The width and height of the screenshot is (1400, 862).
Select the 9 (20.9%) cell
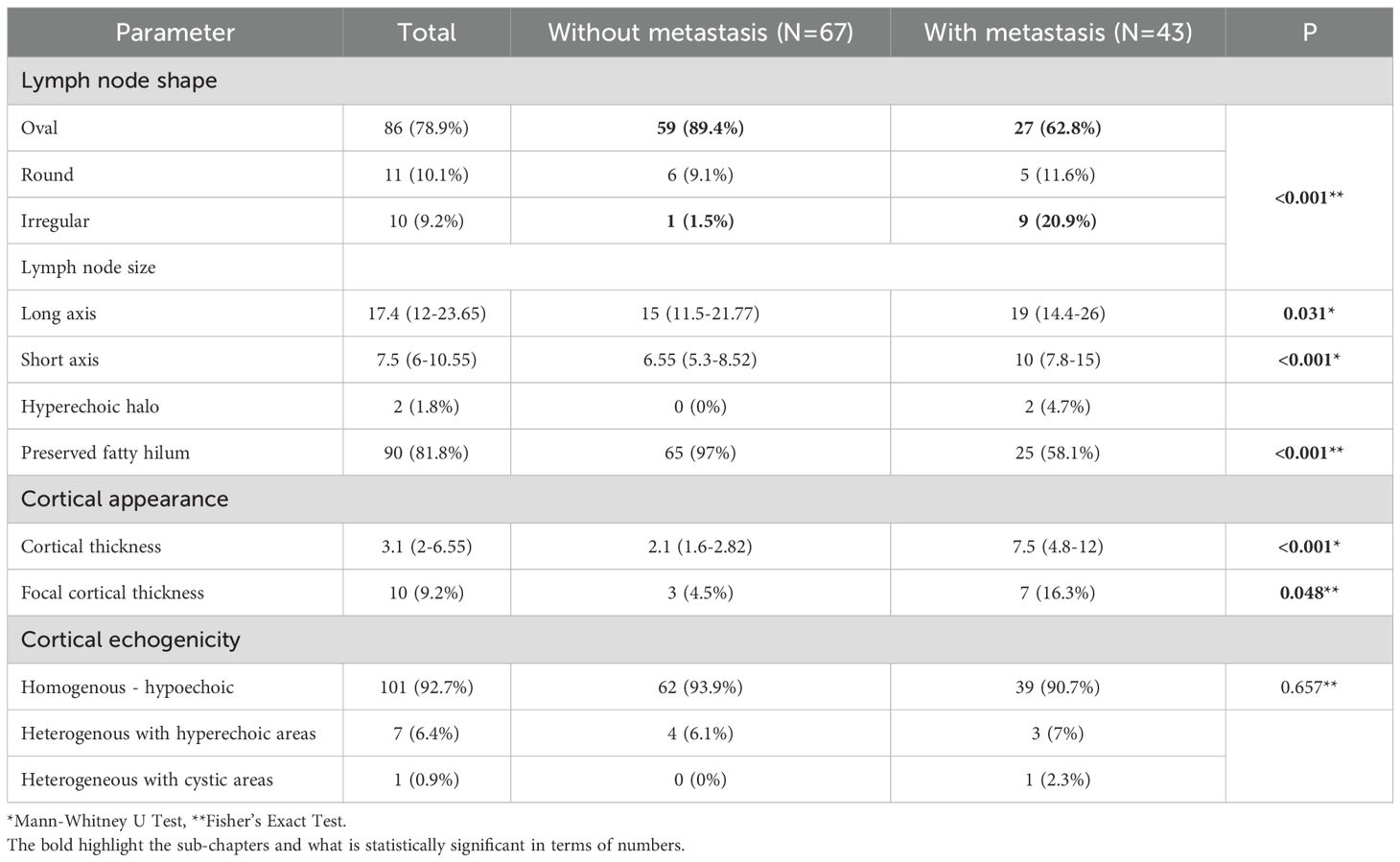pyautogui.click(x=1058, y=221)
